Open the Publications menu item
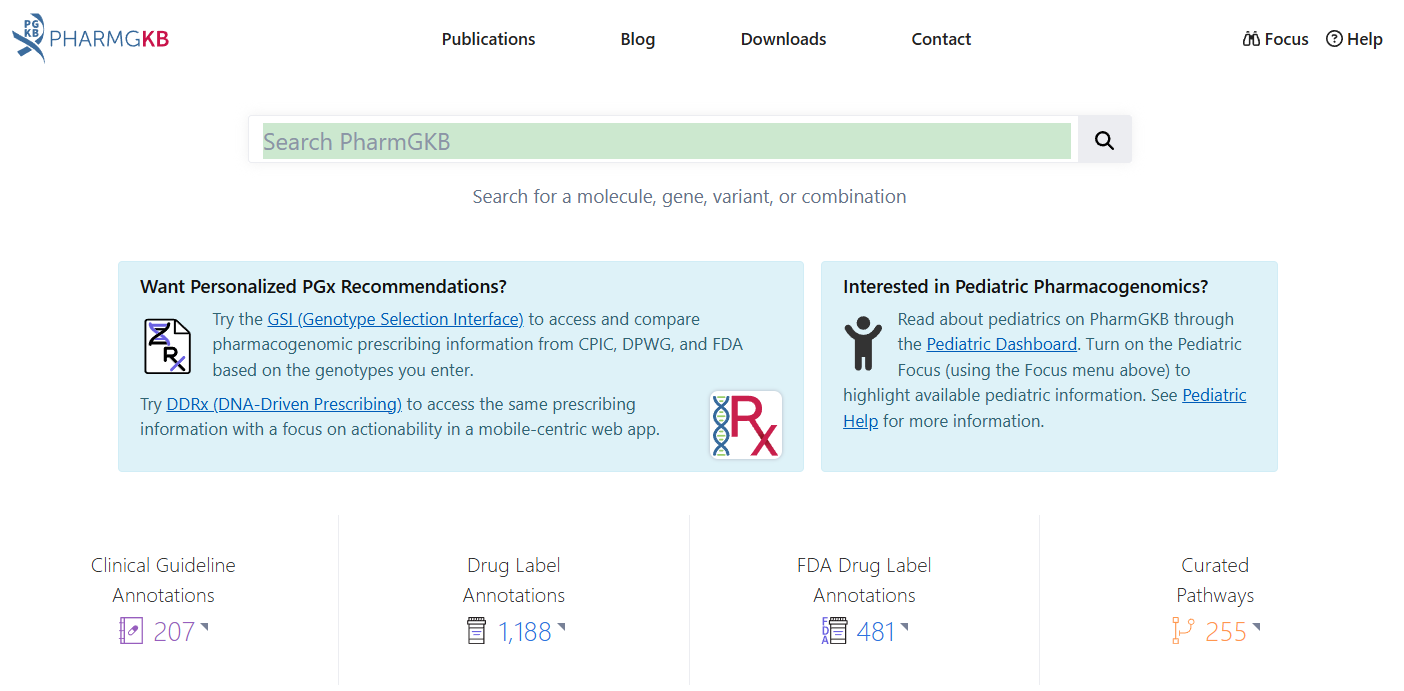This screenshot has height=691, width=1404. (488, 39)
